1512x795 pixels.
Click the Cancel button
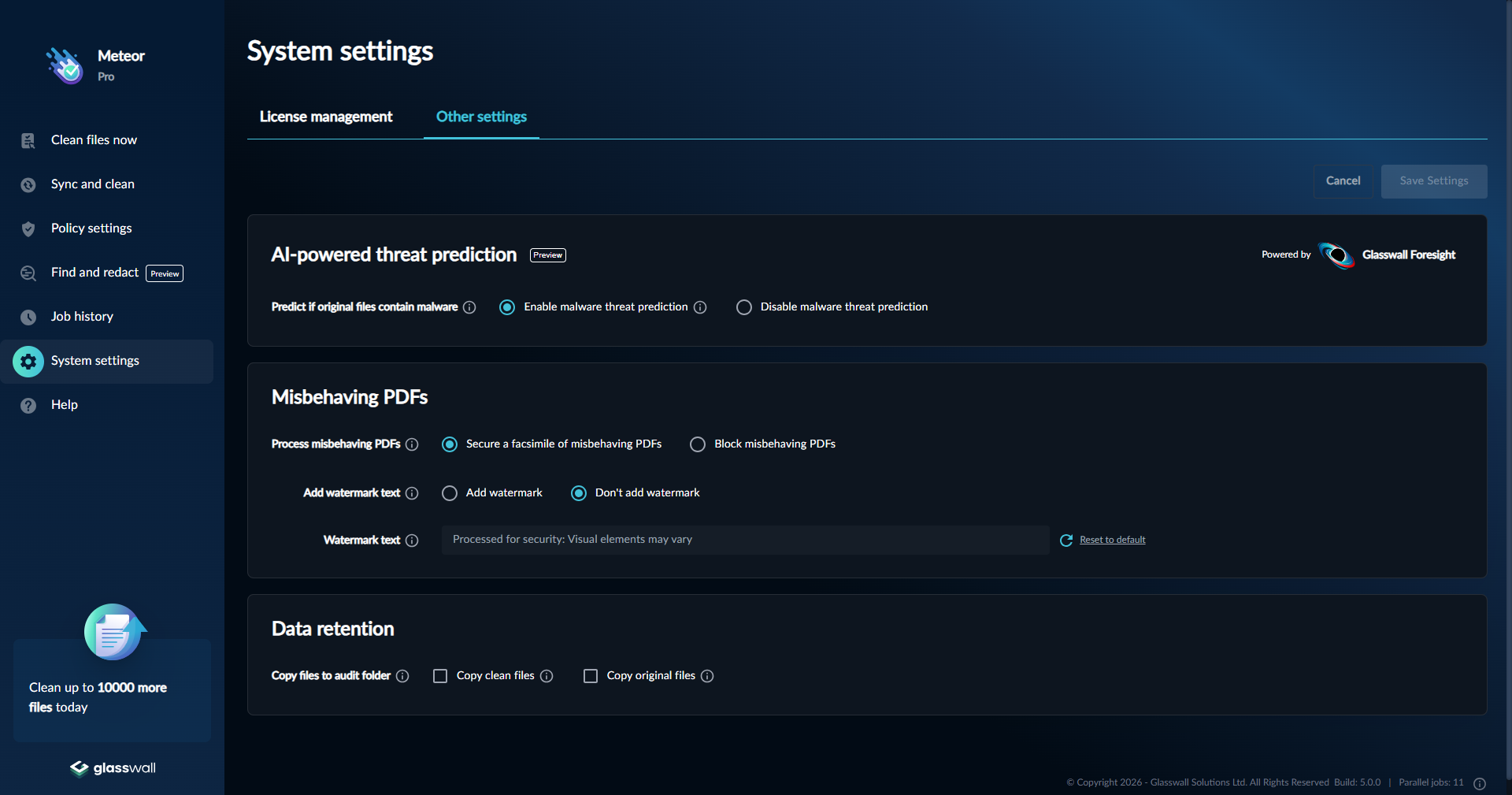[1343, 180]
